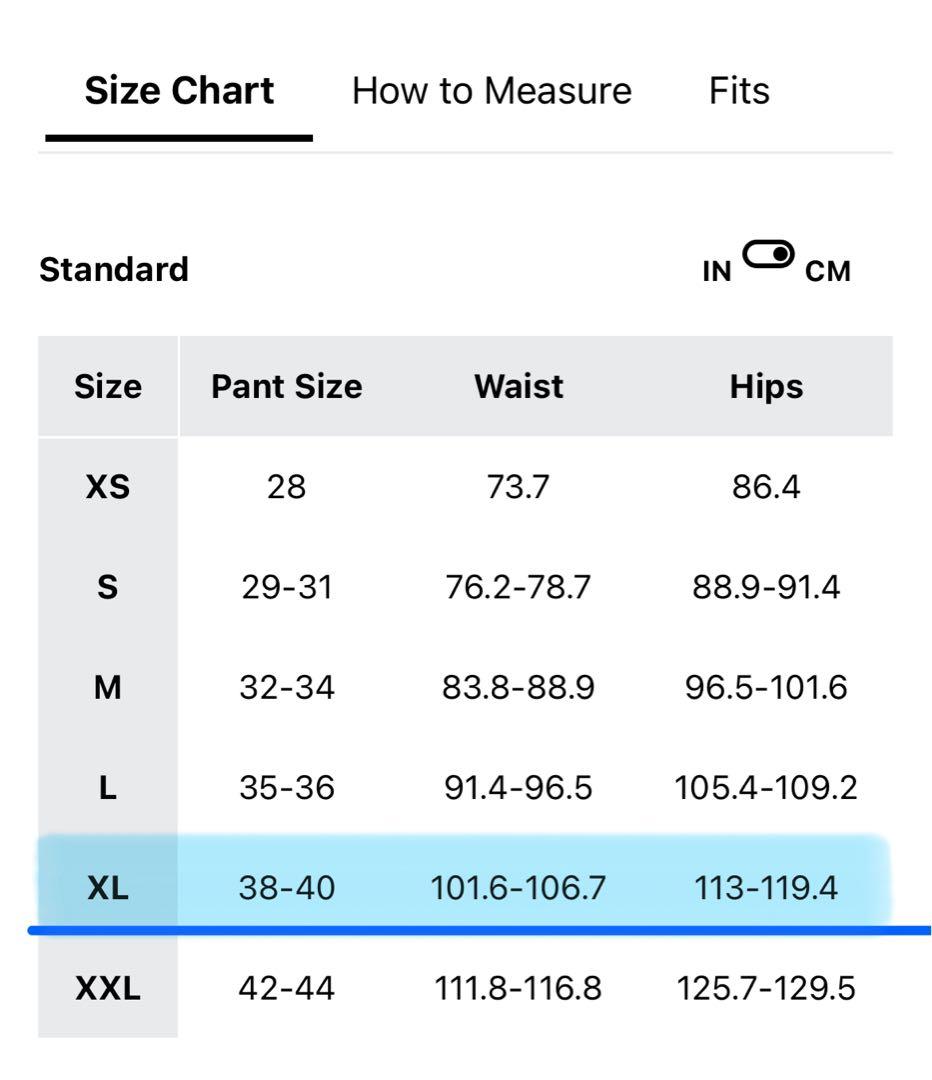Screen dimensions: 932x1080
Task: Click the M pant size 32-34
Action: [286, 688]
